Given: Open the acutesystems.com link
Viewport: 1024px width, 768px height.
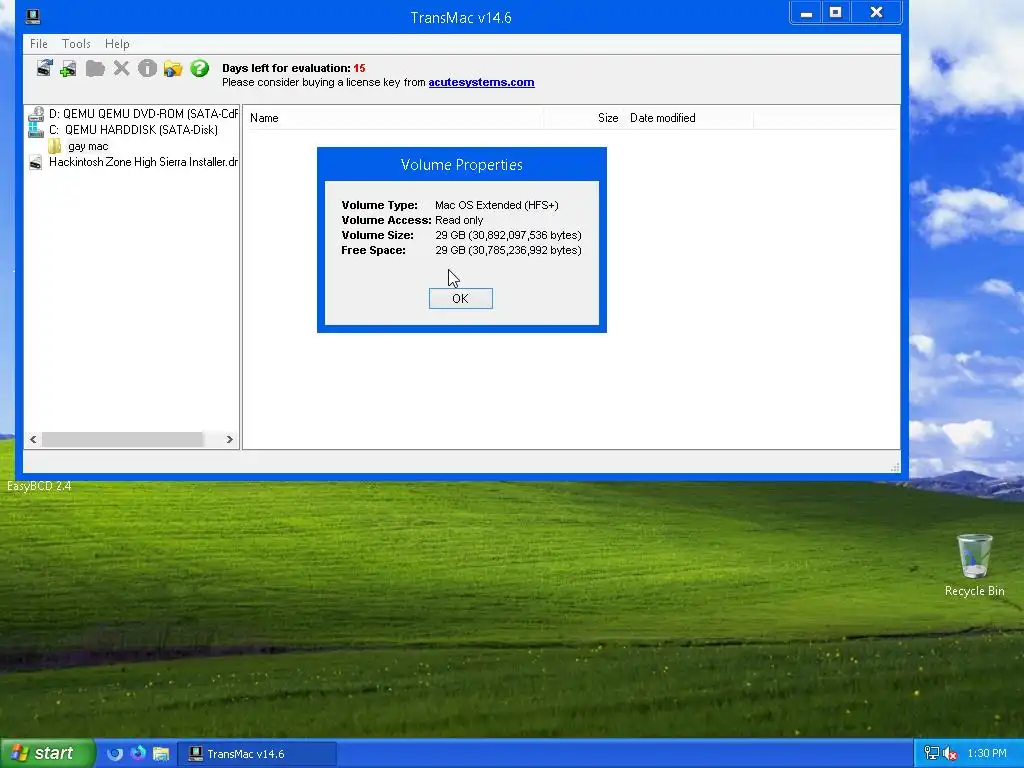Looking at the screenshot, I should pos(481,82).
